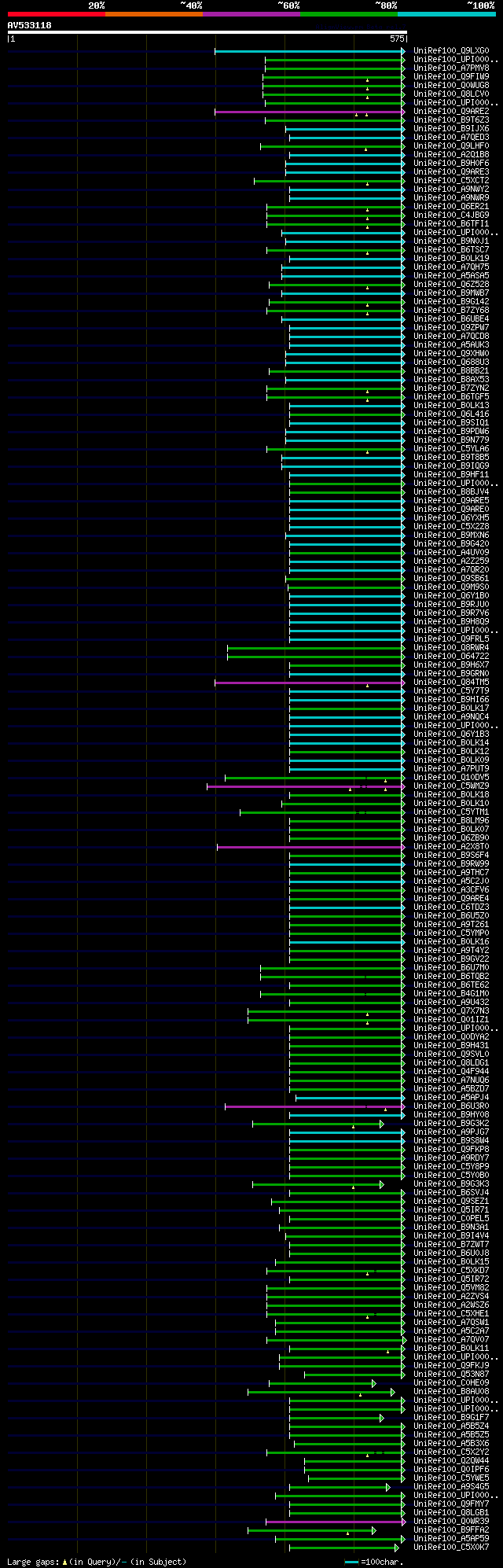Click the green alignment bar of O64722

316,657
